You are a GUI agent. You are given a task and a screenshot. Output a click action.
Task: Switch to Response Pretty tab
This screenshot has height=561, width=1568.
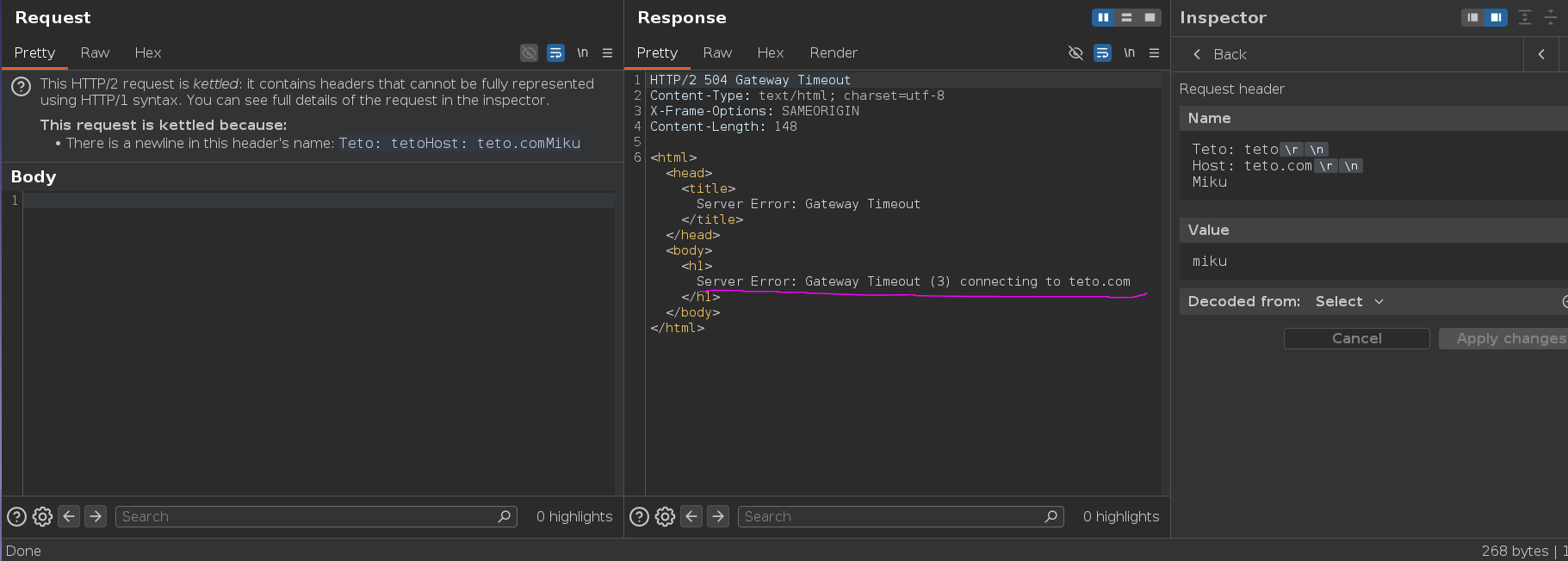pos(657,53)
